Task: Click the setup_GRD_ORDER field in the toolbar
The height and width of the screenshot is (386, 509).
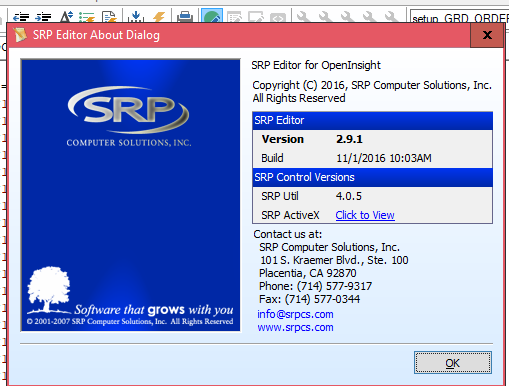Action: (x=459, y=17)
